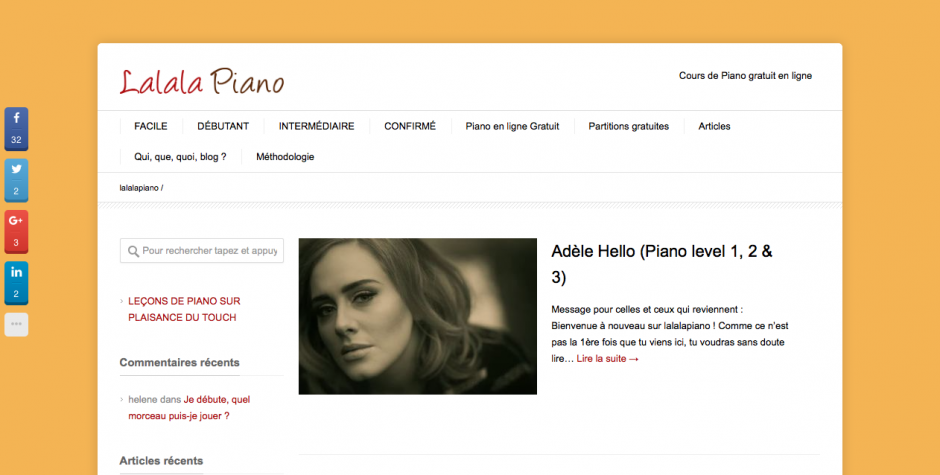
Task: Click the Lire la suite link
Action: (x=608, y=359)
